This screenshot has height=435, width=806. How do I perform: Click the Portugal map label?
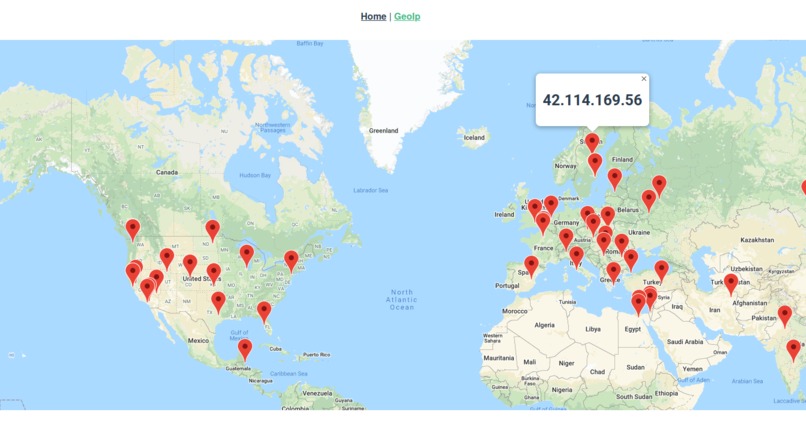click(507, 285)
